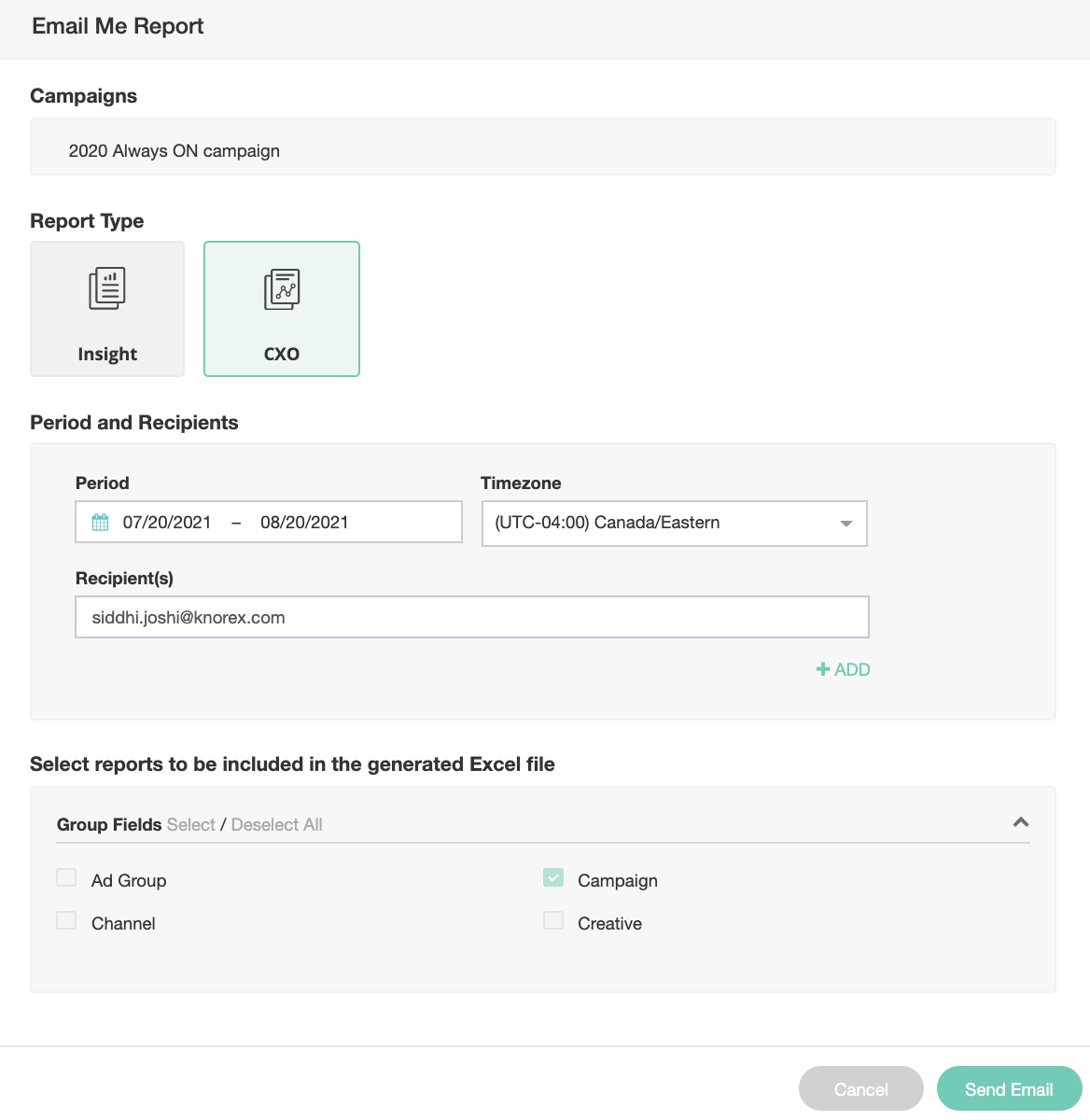Select the CXO report type card
Screen dimensions: 1090x1120
pyautogui.click(x=282, y=310)
